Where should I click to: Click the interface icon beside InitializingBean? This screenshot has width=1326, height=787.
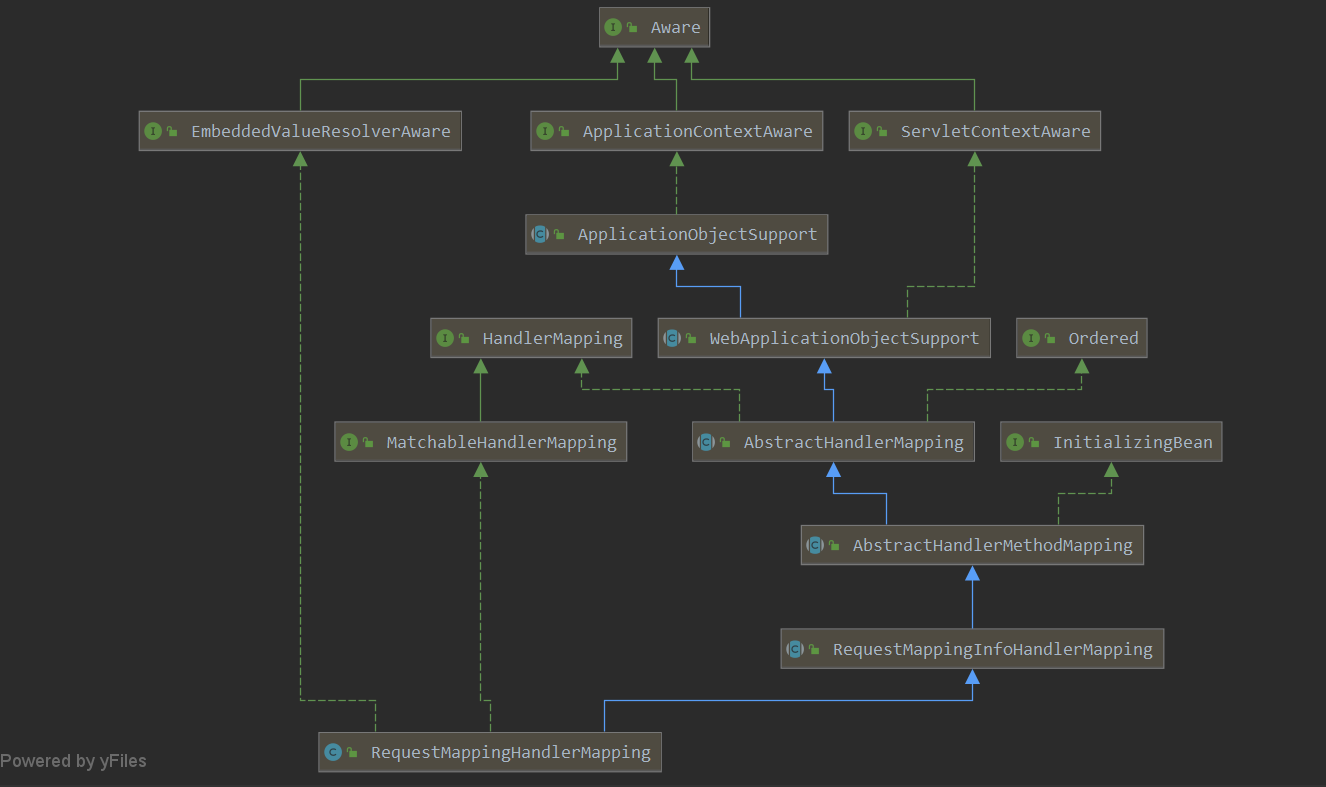coord(1015,442)
